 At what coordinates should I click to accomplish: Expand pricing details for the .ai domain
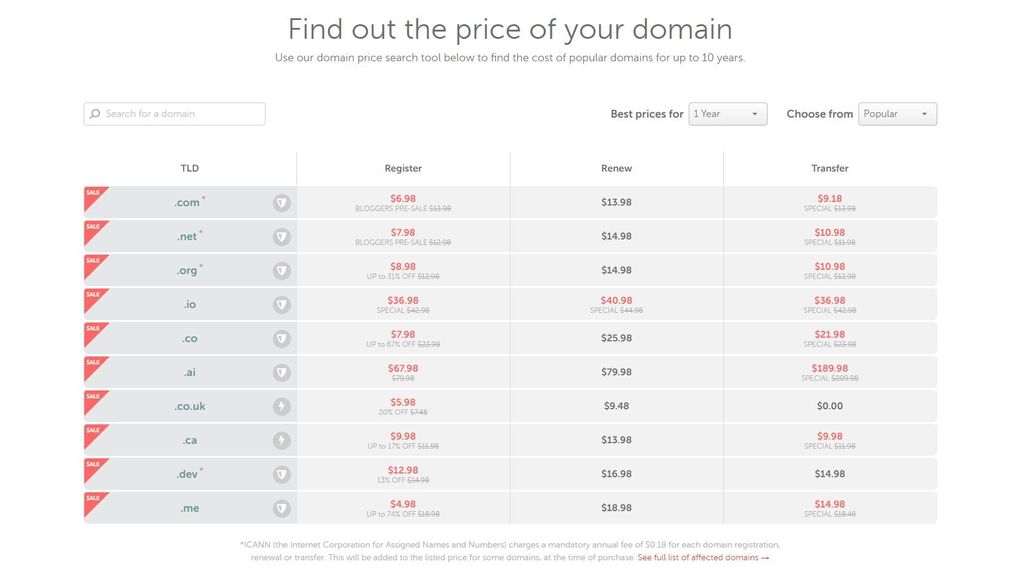point(281,372)
